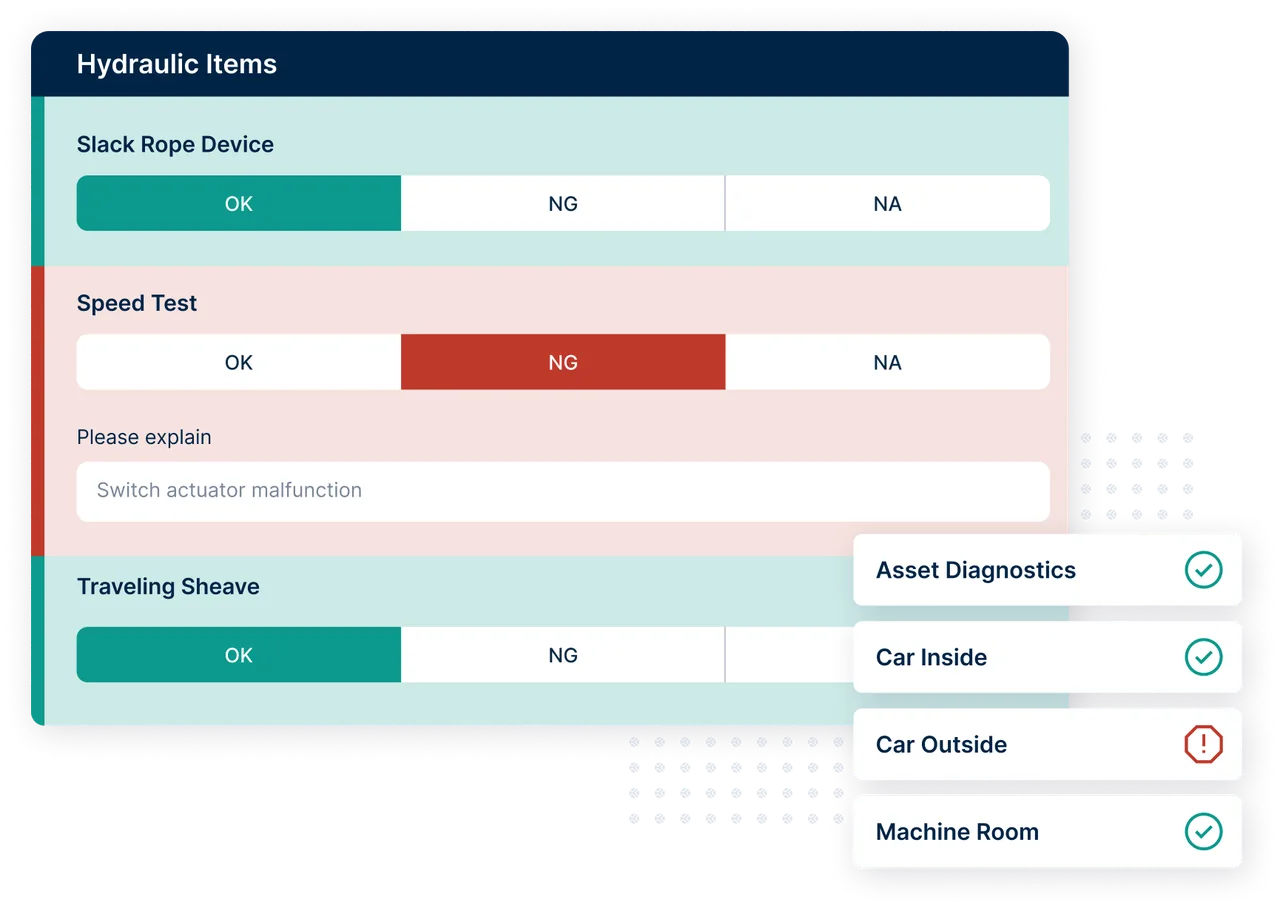The image size is (1280, 908).
Task: Open the Asset Diagnostics section card
Action: [1047, 570]
